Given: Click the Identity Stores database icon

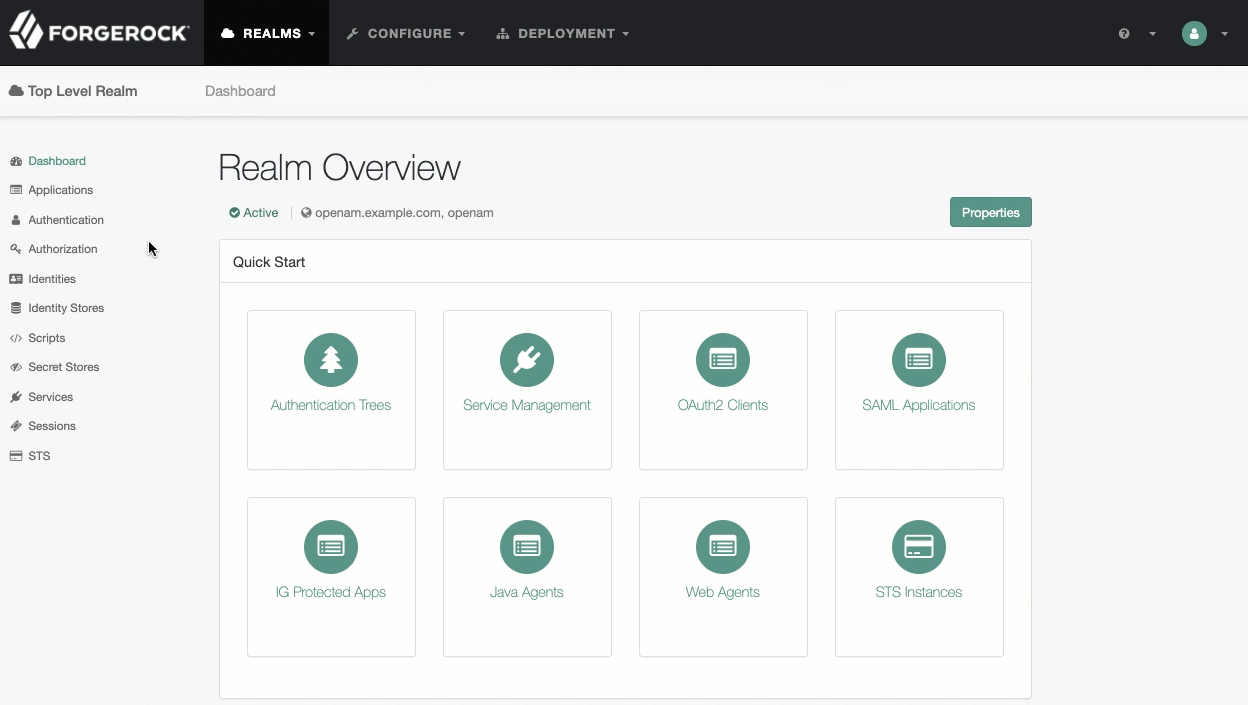Looking at the screenshot, I should 16,308.
